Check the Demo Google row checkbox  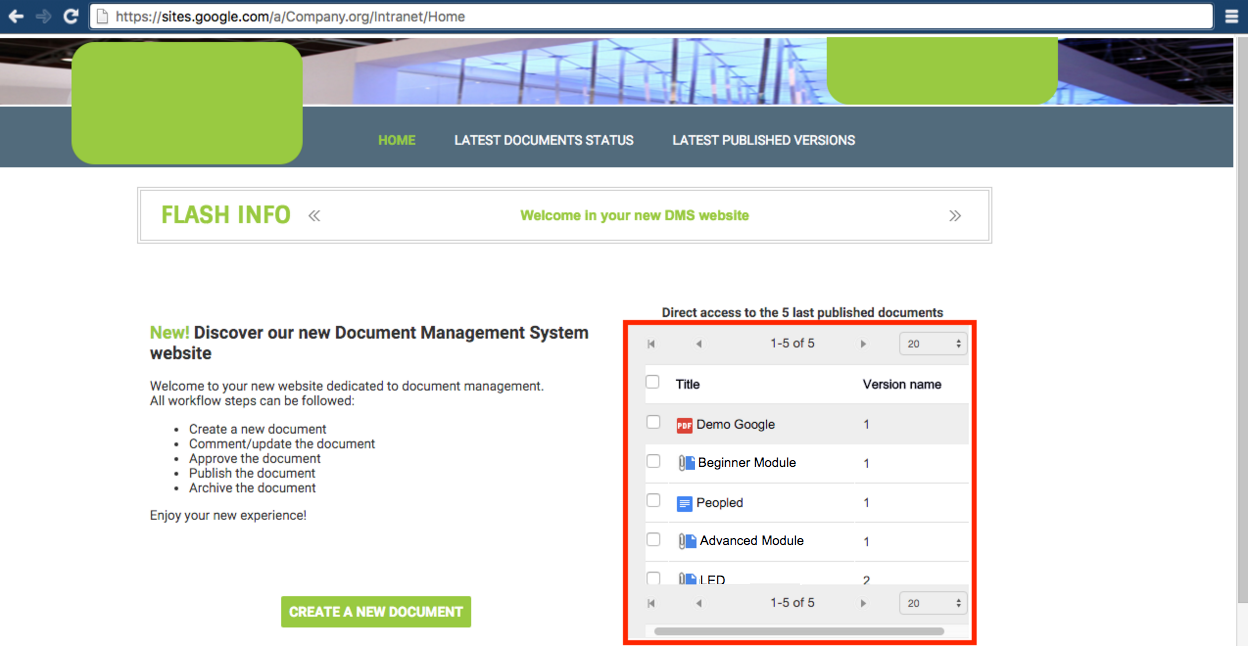click(x=653, y=422)
